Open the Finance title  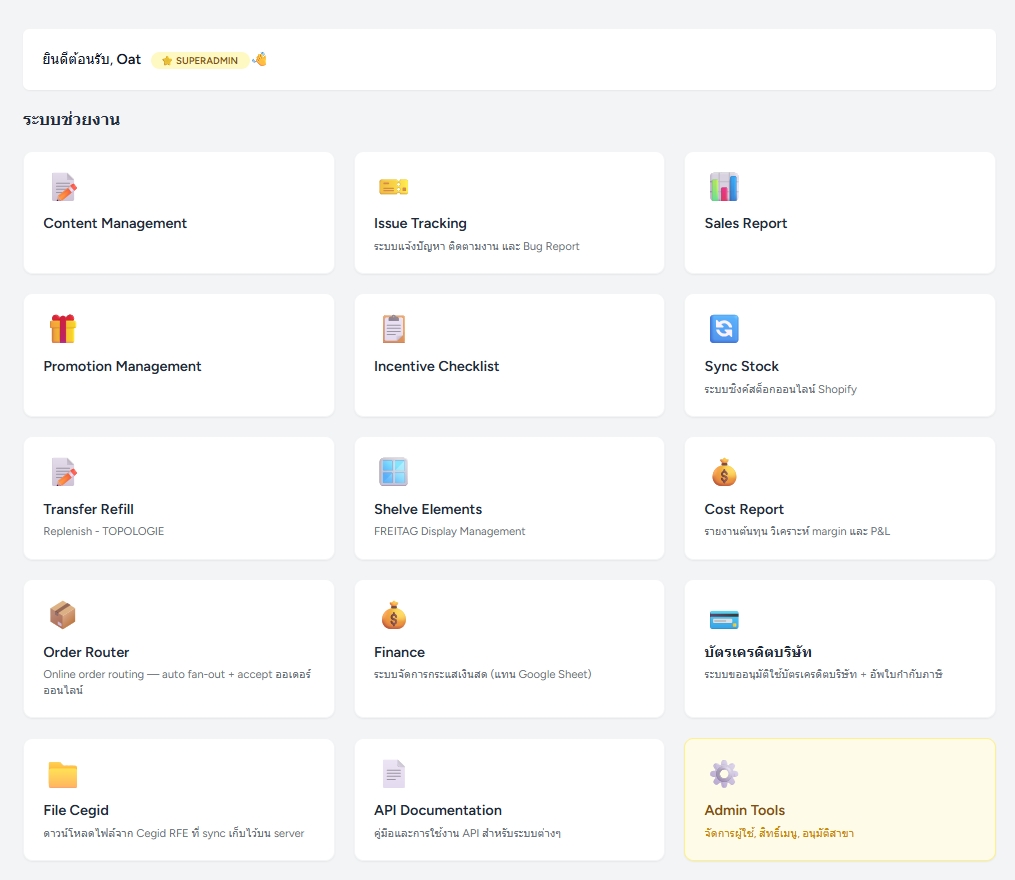399,653
